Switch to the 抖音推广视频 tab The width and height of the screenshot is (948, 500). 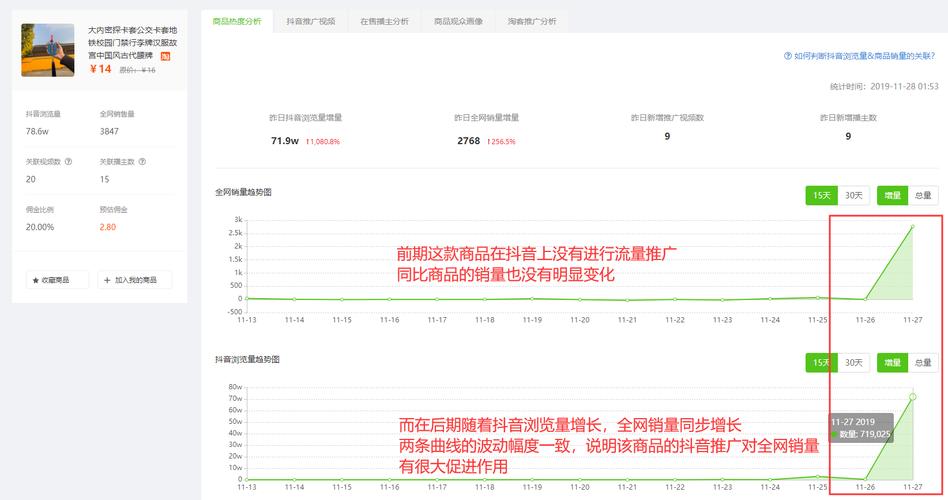311,21
